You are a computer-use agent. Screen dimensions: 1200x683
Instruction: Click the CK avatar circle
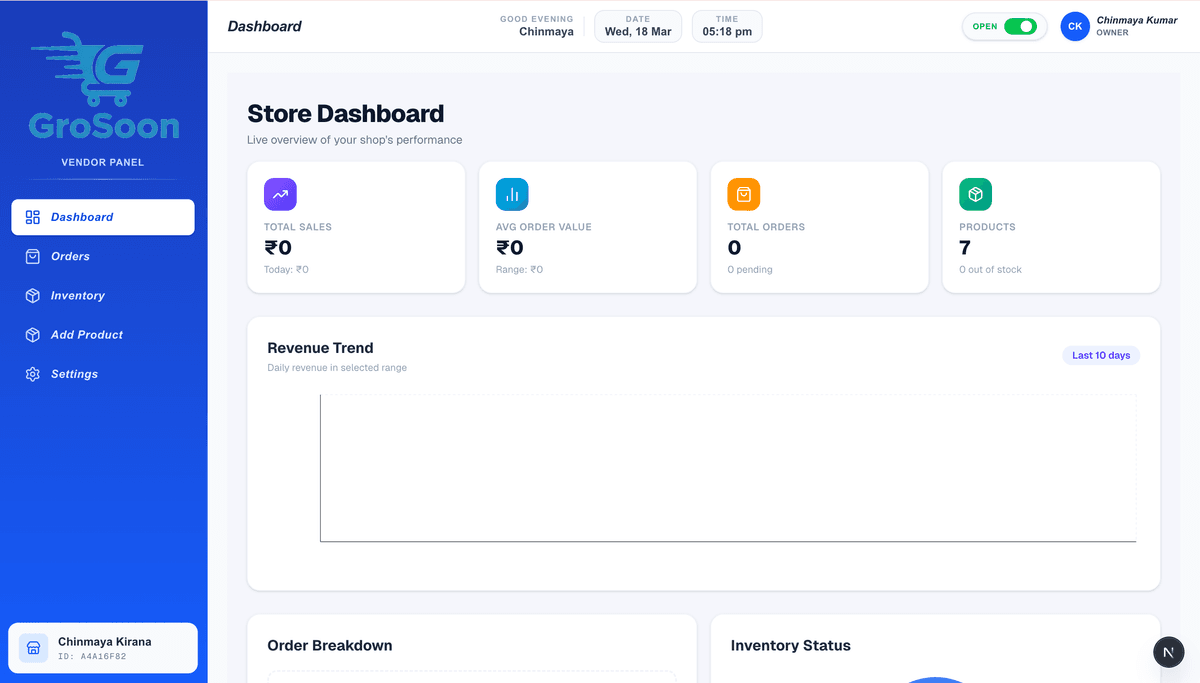click(x=1075, y=27)
